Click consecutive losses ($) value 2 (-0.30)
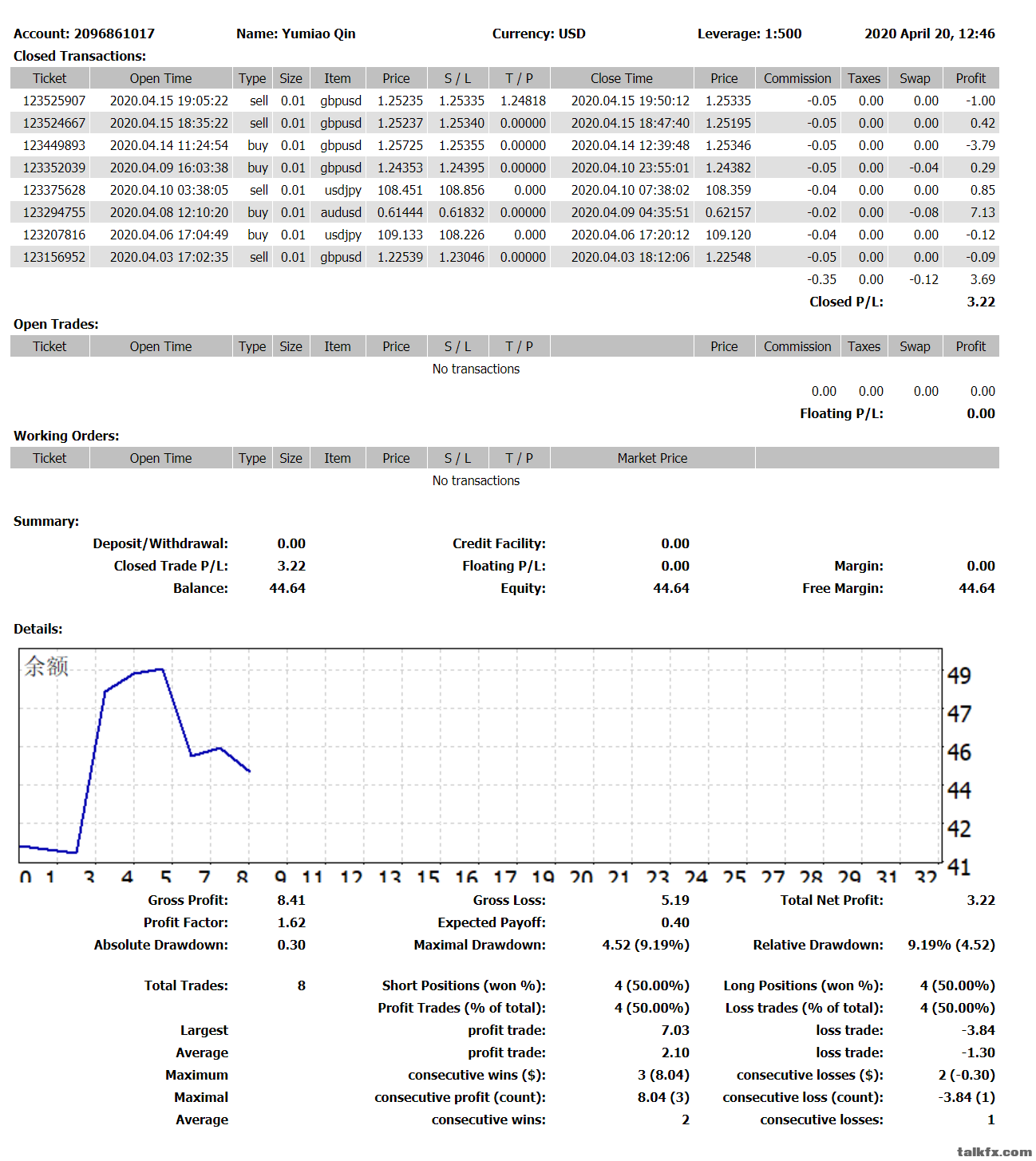Image resolution: width=1036 pixels, height=1161 pixels. pyautogui.click(x=967, y=1075)
